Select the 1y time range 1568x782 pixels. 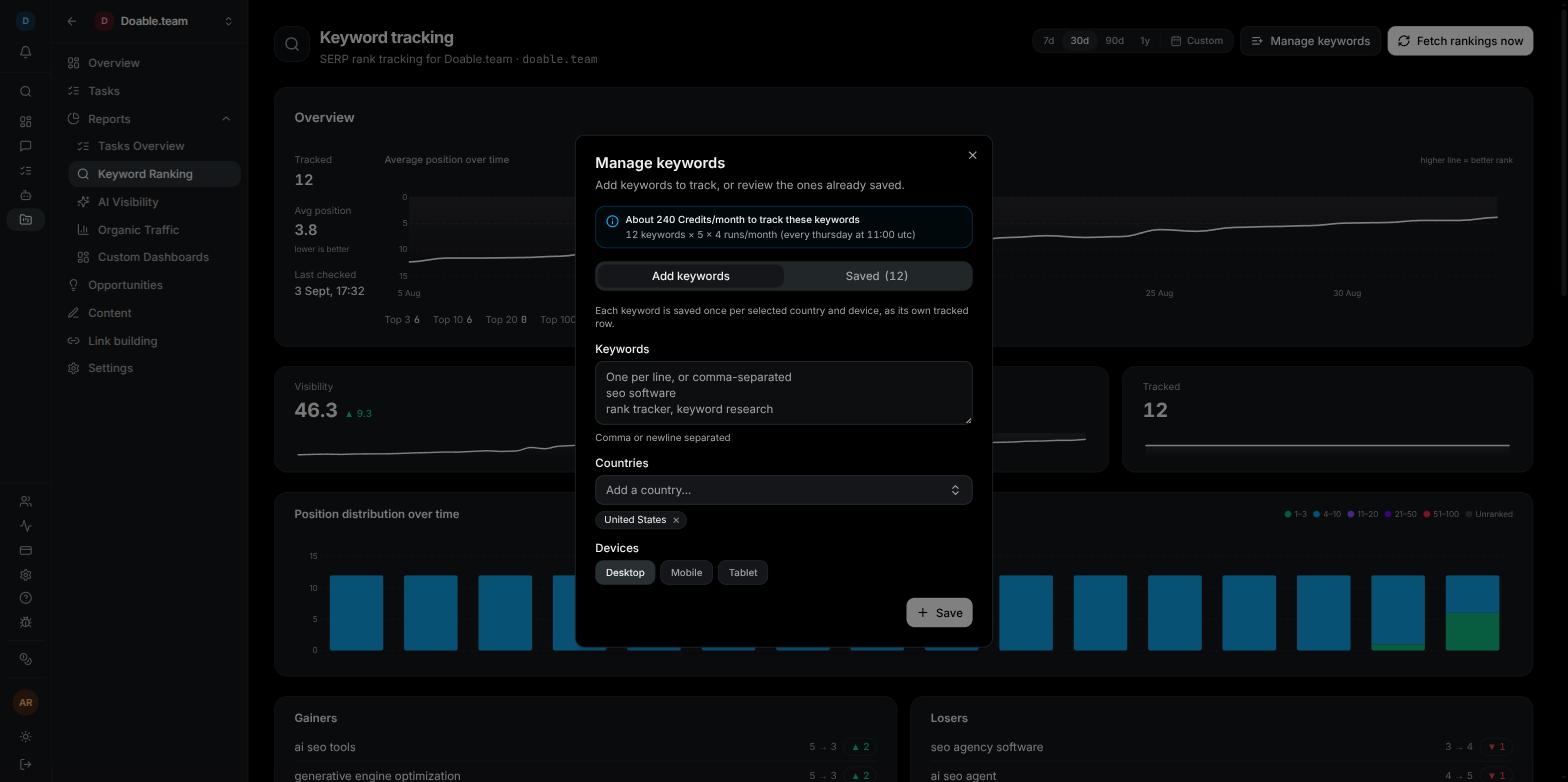[1145, 41]
